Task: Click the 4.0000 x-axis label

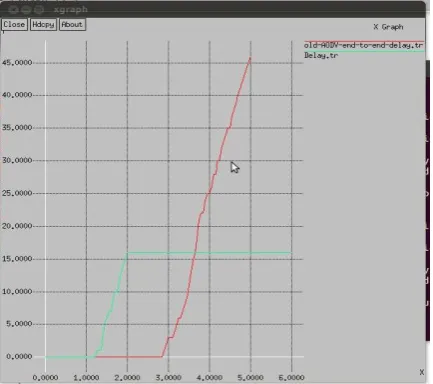Action: (210, 378)
